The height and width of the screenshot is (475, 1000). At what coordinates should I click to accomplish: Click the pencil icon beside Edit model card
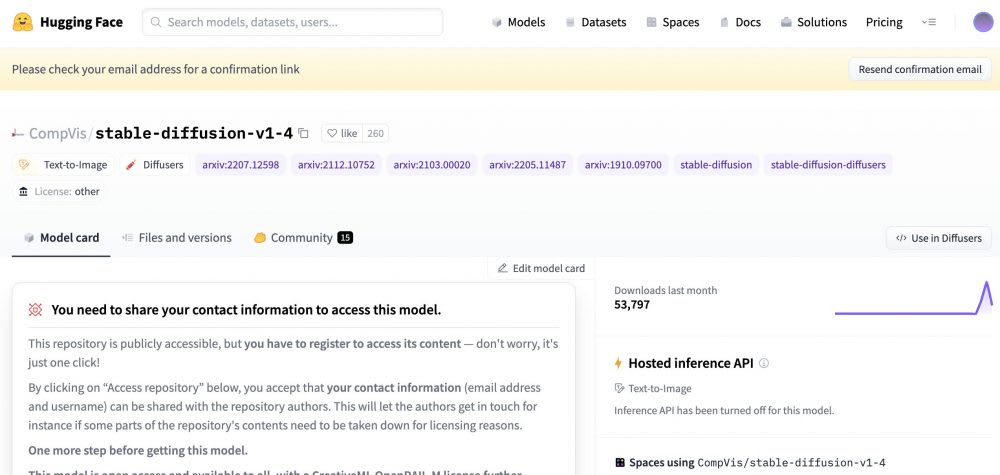503,268
